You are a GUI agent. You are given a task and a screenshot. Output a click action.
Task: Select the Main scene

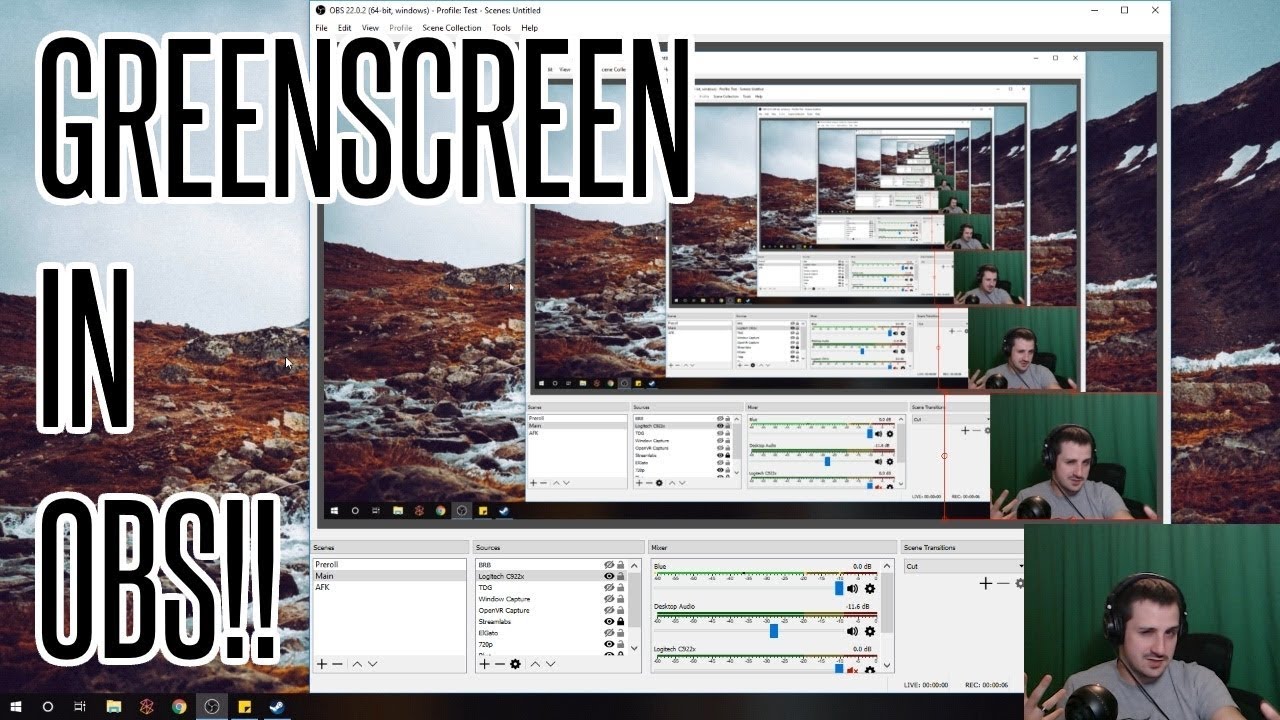389,576
